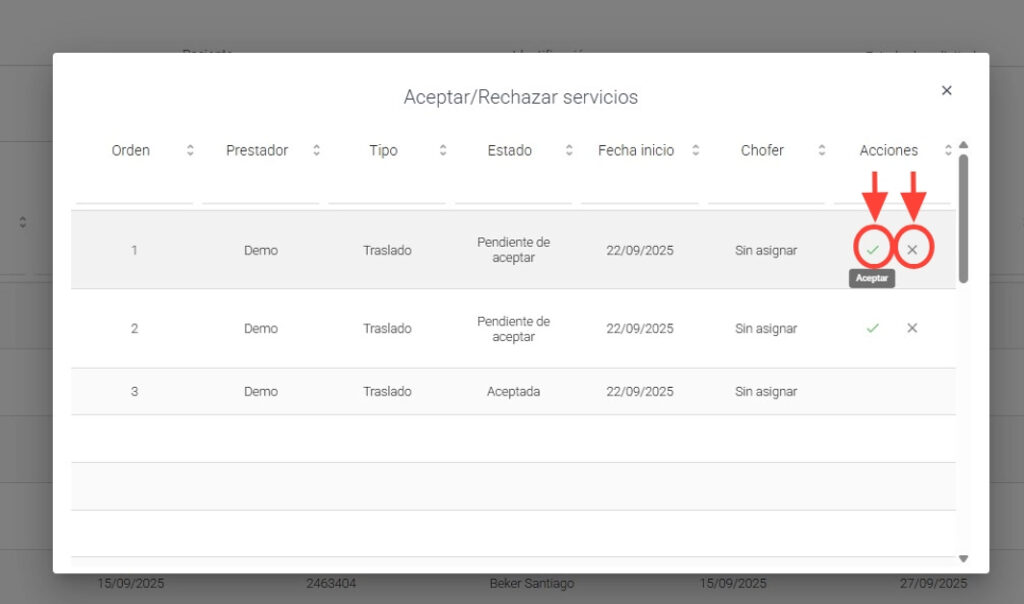This screenshot has height=604, width=1024.
Task: Accept service order 2 with green checkmark
Action: tap(872, 328)
